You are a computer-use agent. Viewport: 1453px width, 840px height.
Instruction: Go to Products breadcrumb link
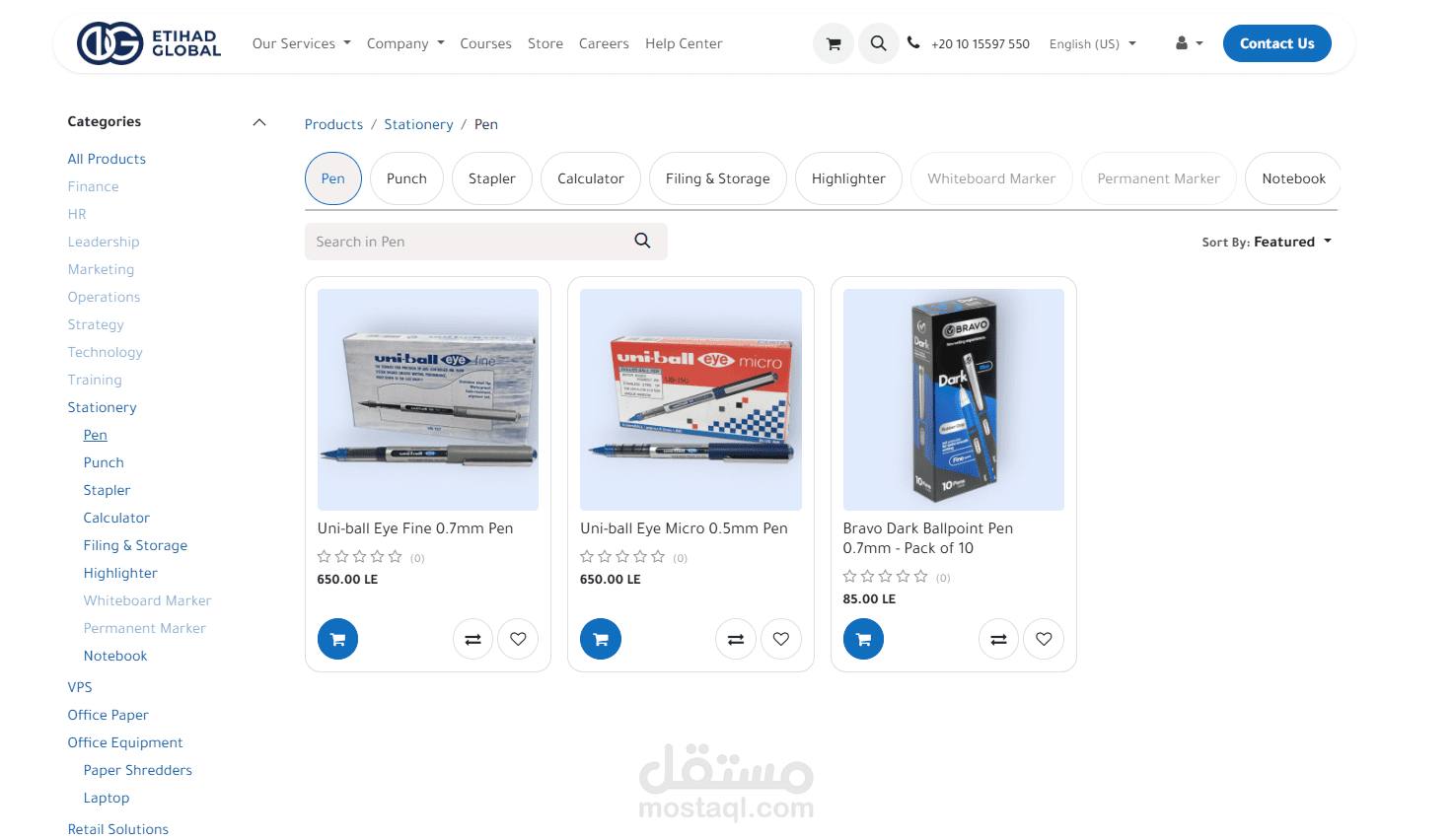coord(333,124)
